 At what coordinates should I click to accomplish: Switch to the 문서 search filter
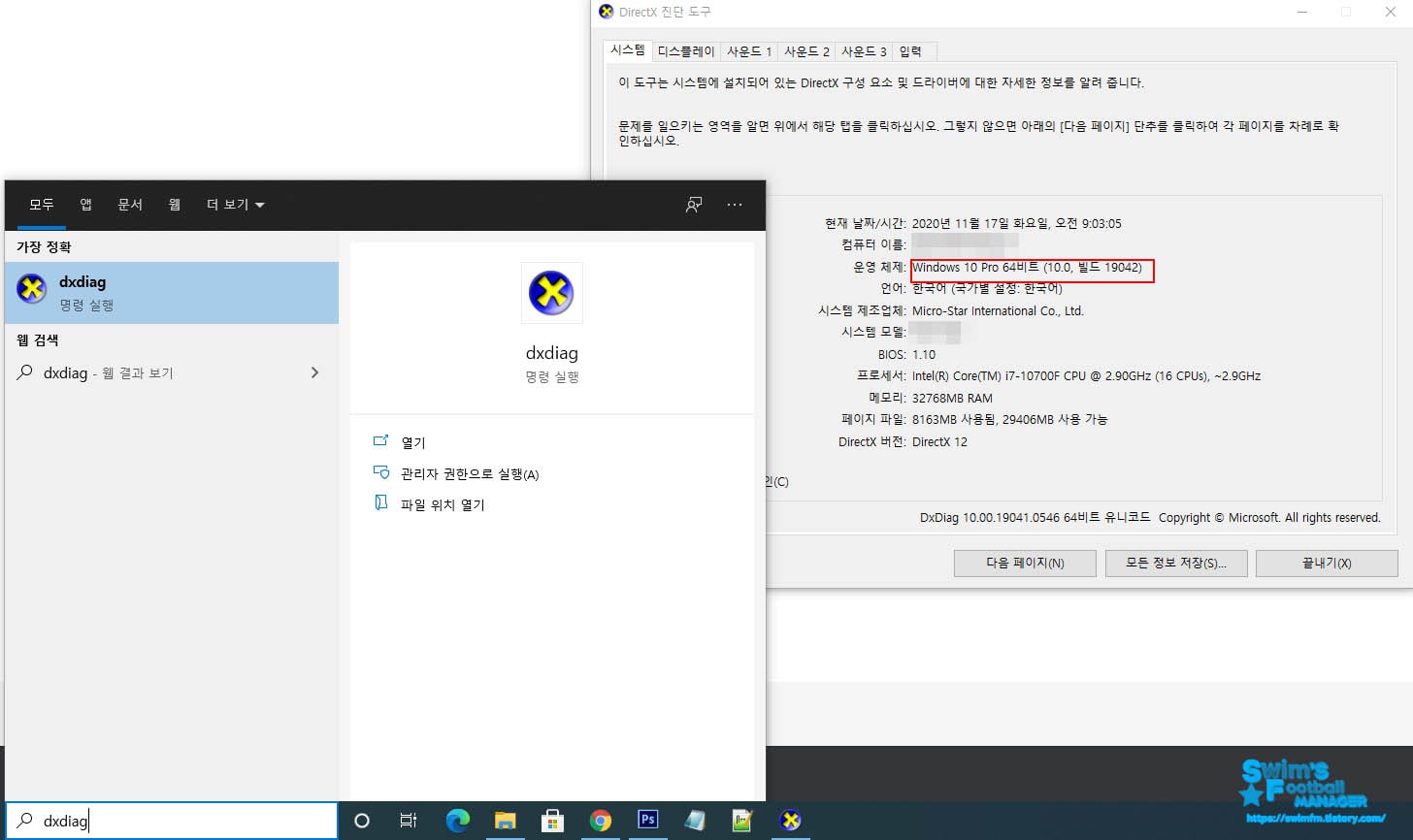130,204
